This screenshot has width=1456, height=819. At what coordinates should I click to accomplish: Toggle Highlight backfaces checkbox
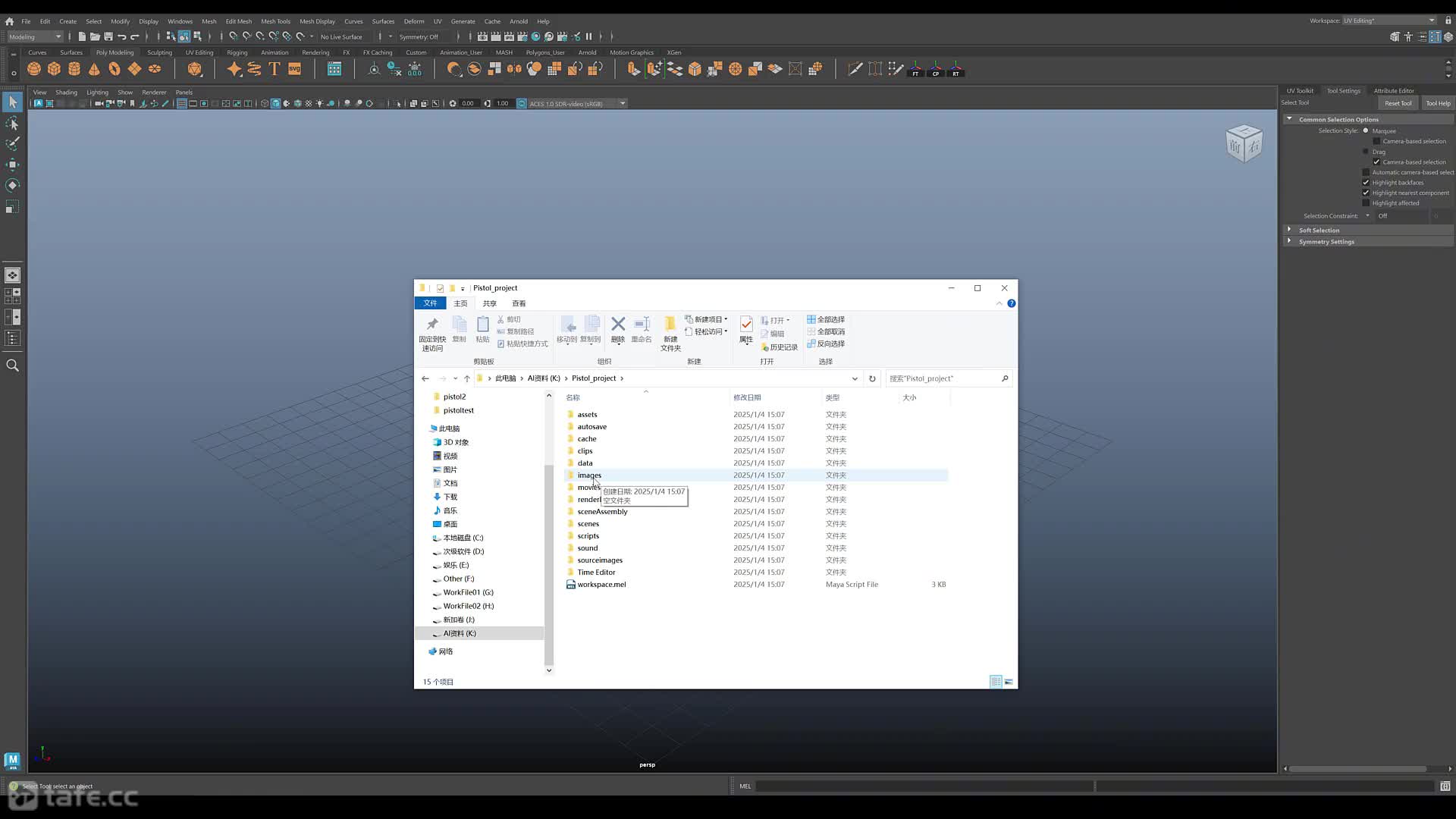tap(1366, 182)
